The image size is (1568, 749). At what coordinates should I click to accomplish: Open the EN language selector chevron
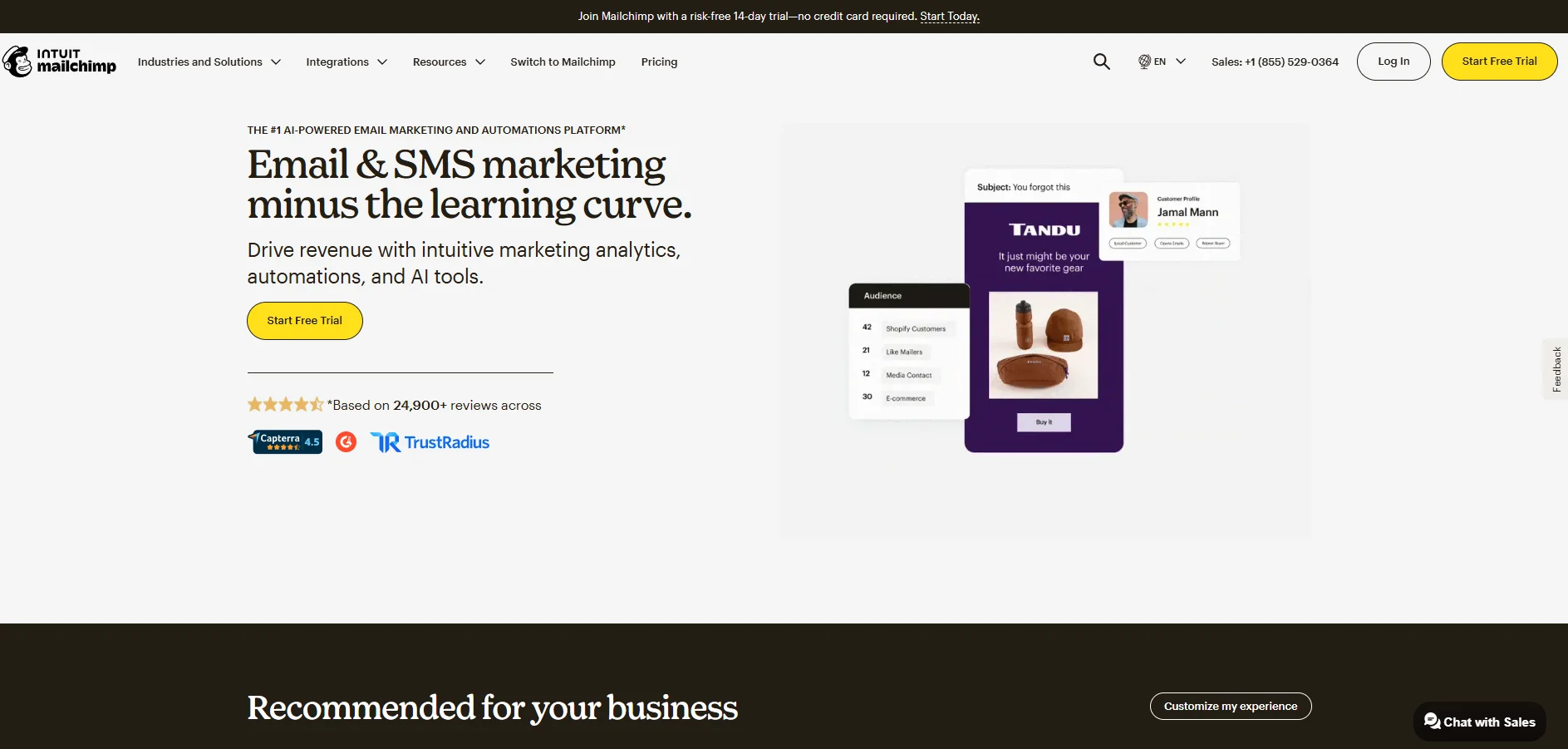pos(1181,62)
